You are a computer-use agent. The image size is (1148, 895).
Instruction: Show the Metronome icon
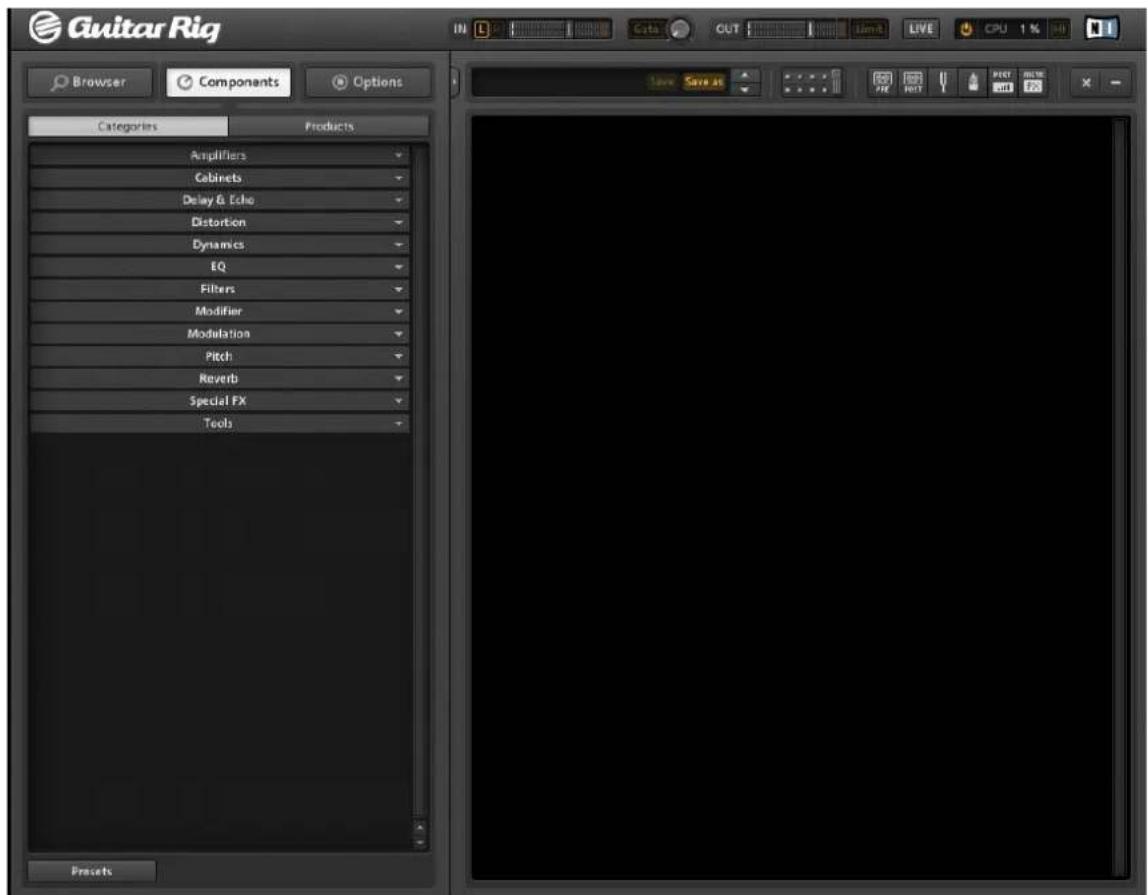(x=972, y=82)
